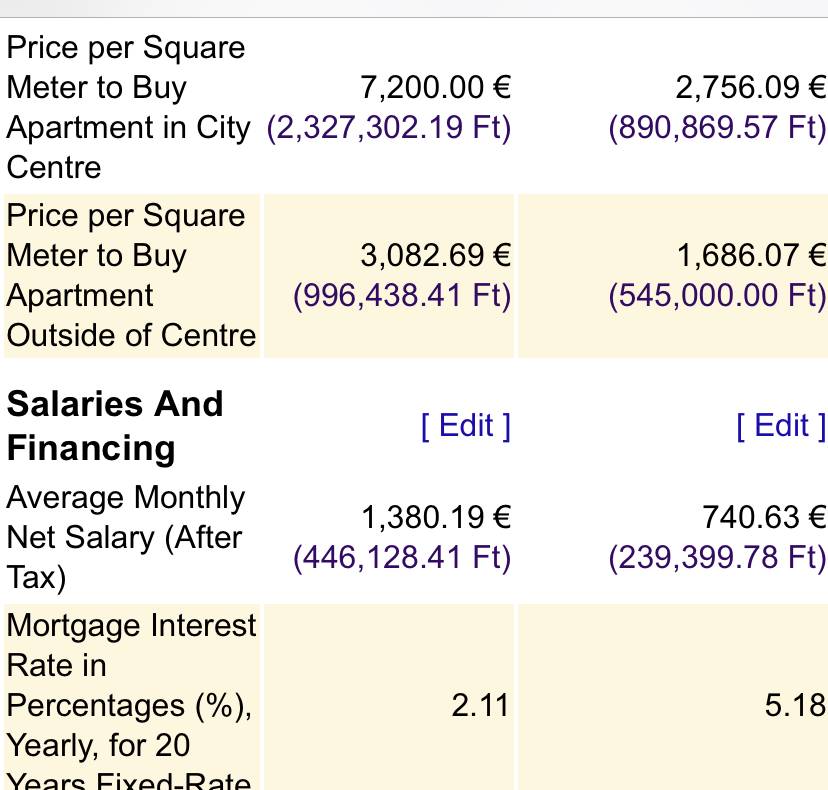Click the 3,082.69 € outside centre price

(436, 255)
